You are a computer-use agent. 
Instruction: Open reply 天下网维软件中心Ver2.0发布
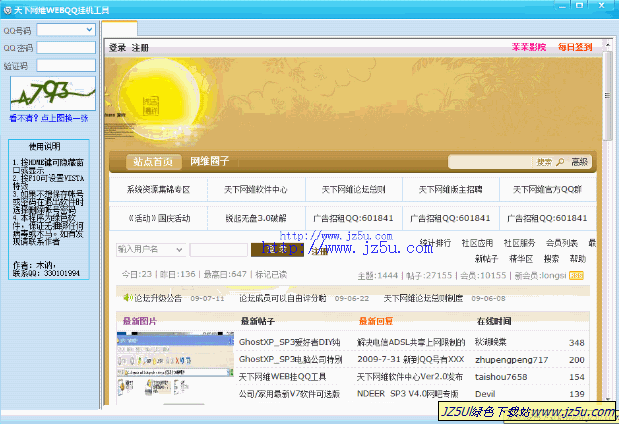[x=409, y=377]
